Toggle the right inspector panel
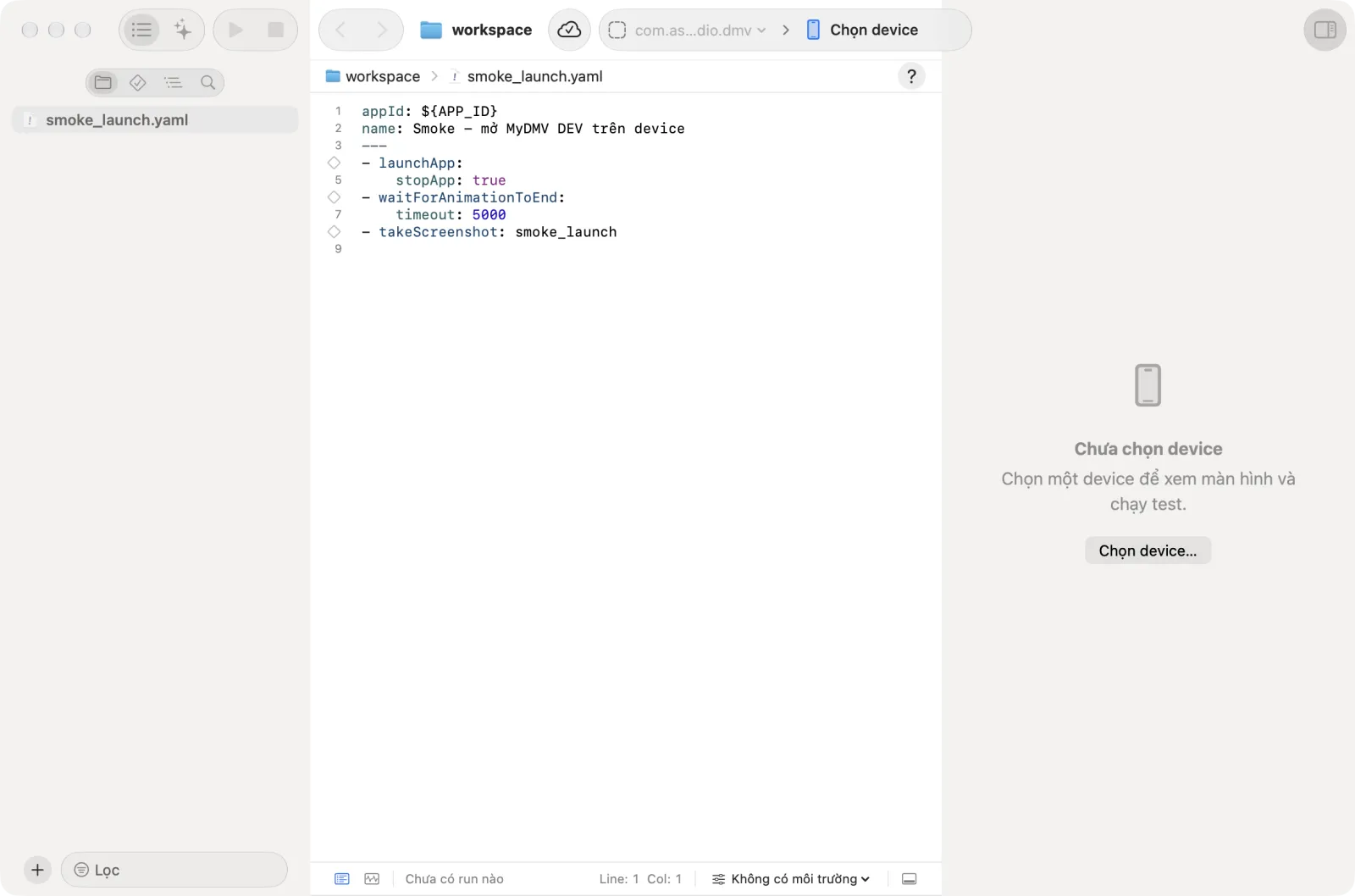The width and height of the screenshot is (1355, 896). [1325, 30]
